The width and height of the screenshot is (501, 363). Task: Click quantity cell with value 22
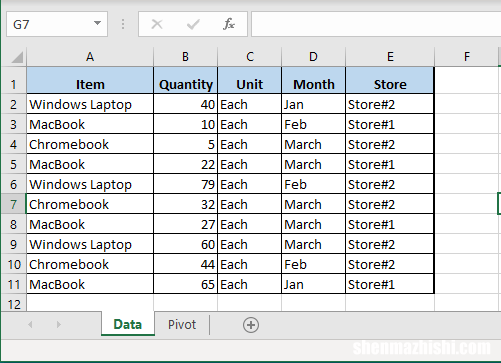(185, 164)
